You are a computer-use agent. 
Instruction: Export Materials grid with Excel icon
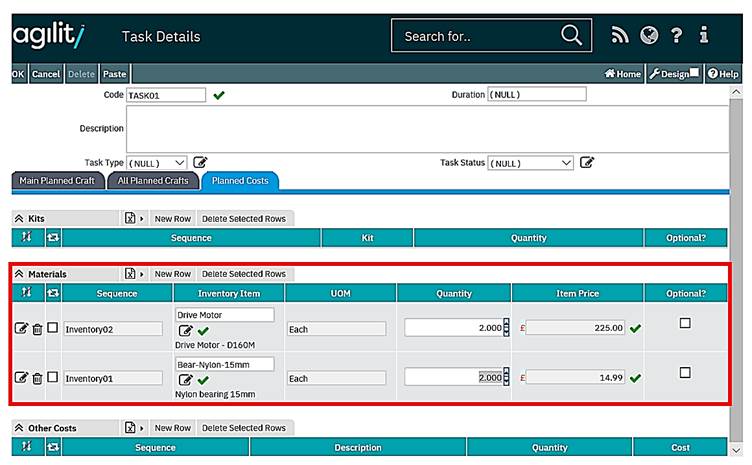click(x=130, y=273)
